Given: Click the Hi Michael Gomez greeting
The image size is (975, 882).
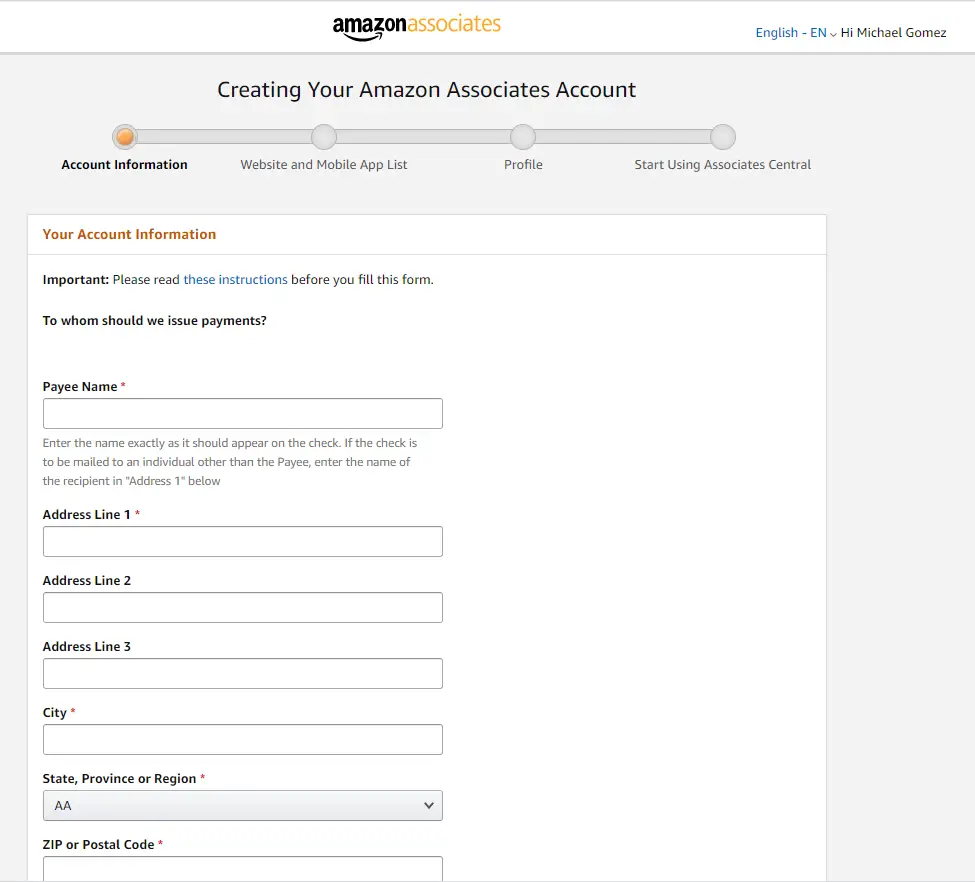Looking at the screenshot, I should click(894, 33).
